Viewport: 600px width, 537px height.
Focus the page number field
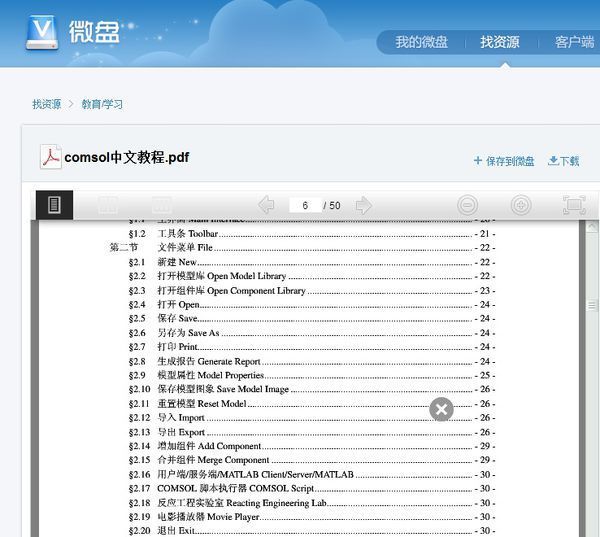305,206
